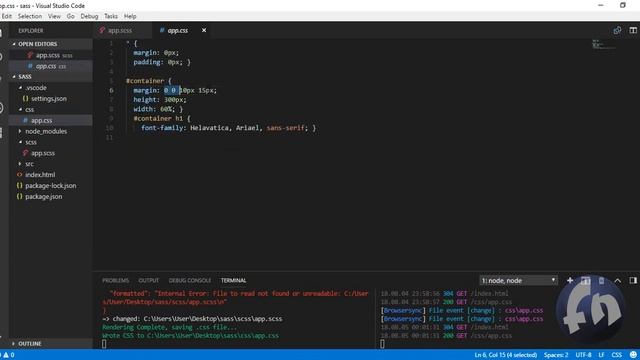The height and width of the screenshot is (360, 640).
Task: Open the Debug menu
Action: (89, 16)
